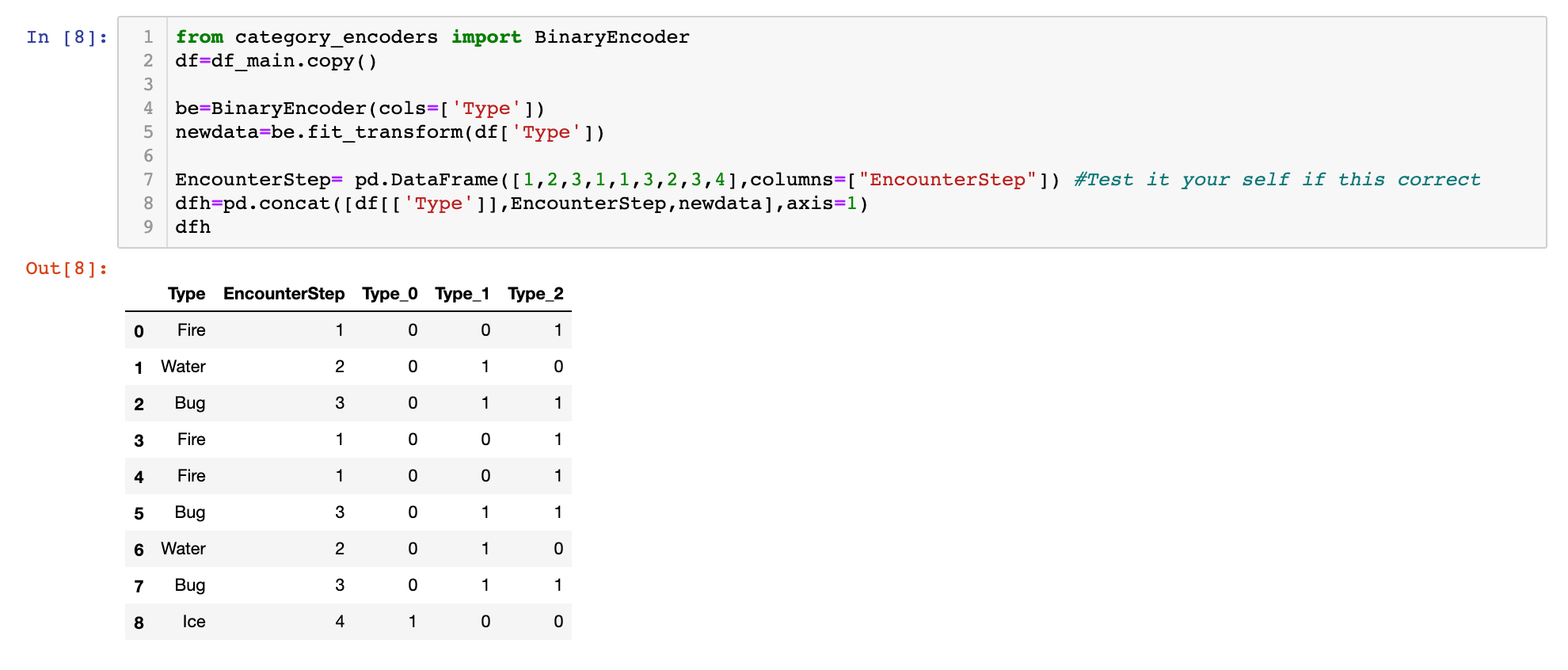
Task: Click 'Water' in row 6
Action: [x=183, y=549]
